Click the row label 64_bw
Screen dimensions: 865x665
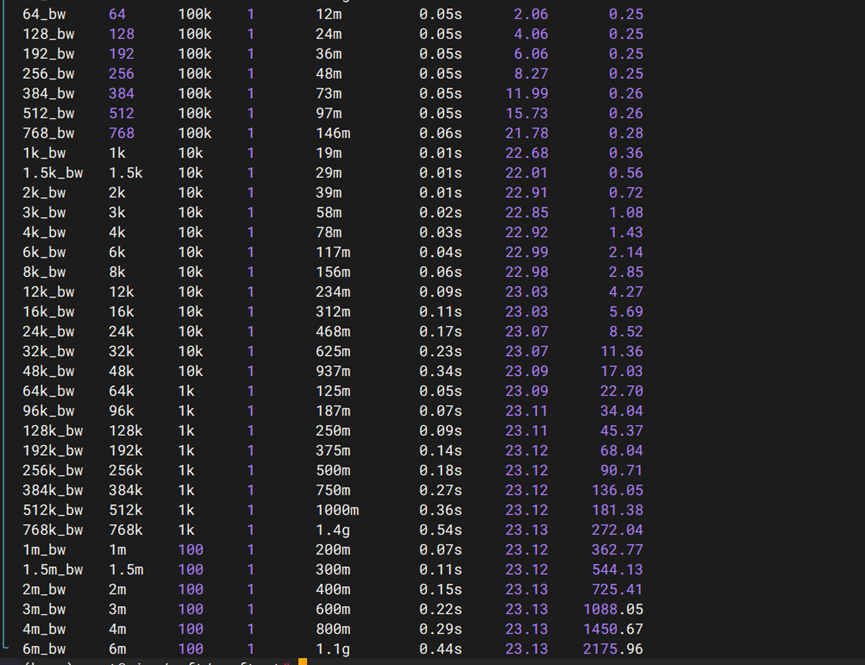pyautogui.click(x=44, y=15)
